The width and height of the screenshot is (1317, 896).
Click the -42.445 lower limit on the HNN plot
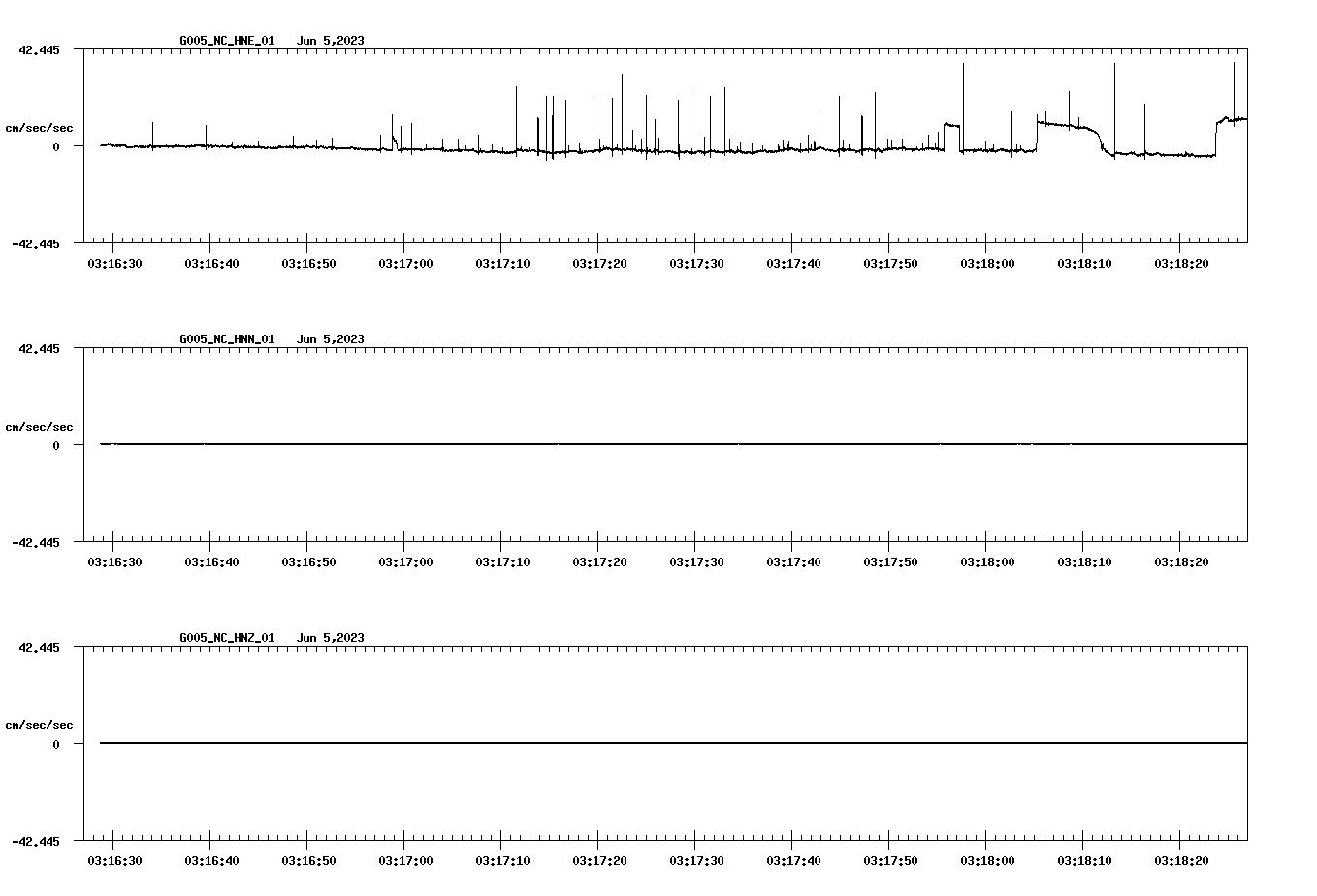(x=36, y=542)
